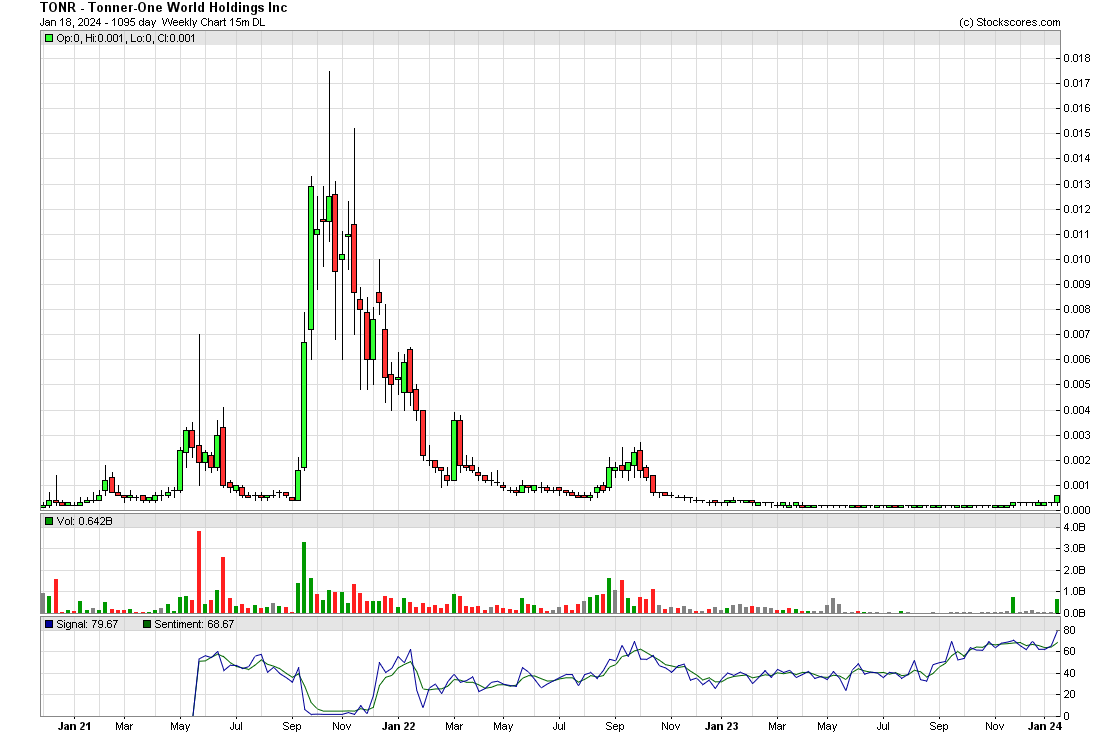This screenshot has height=747, width=1100.
Task: Click the 0.009 price axis label
Action: (x=1077, y=285)
